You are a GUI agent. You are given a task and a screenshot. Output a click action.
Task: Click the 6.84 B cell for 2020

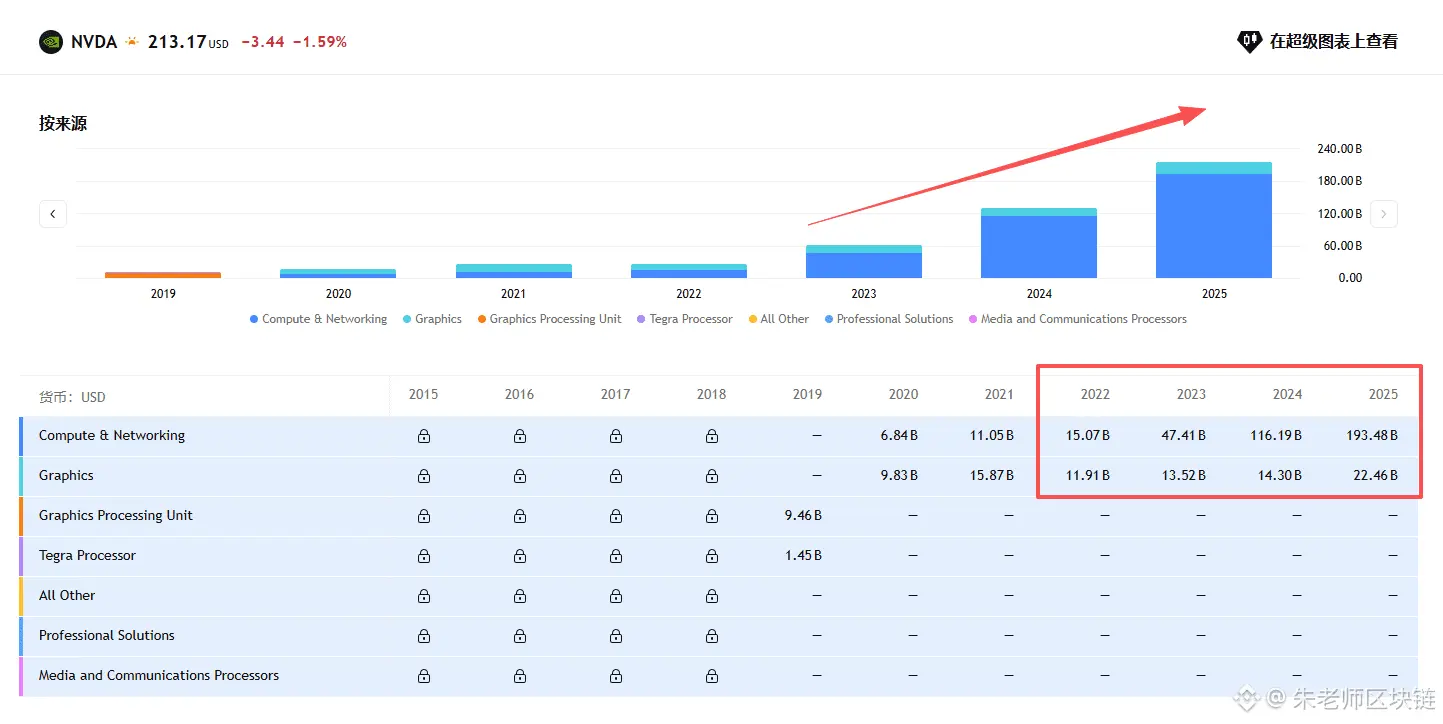899,436
